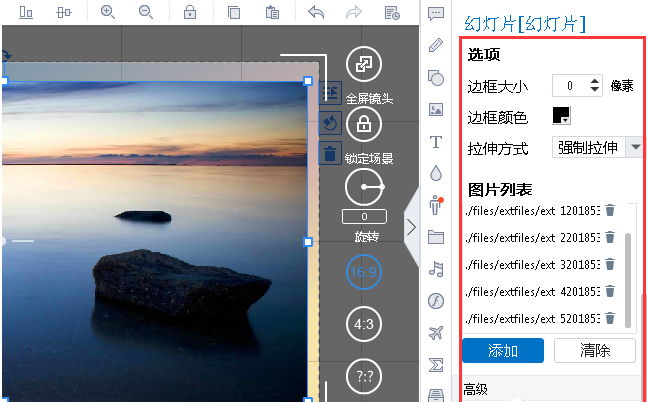Viewport: 647px width, 402px height.
Task: Delete image ext 420185 with its trash icon
Action: pos(610,291)
